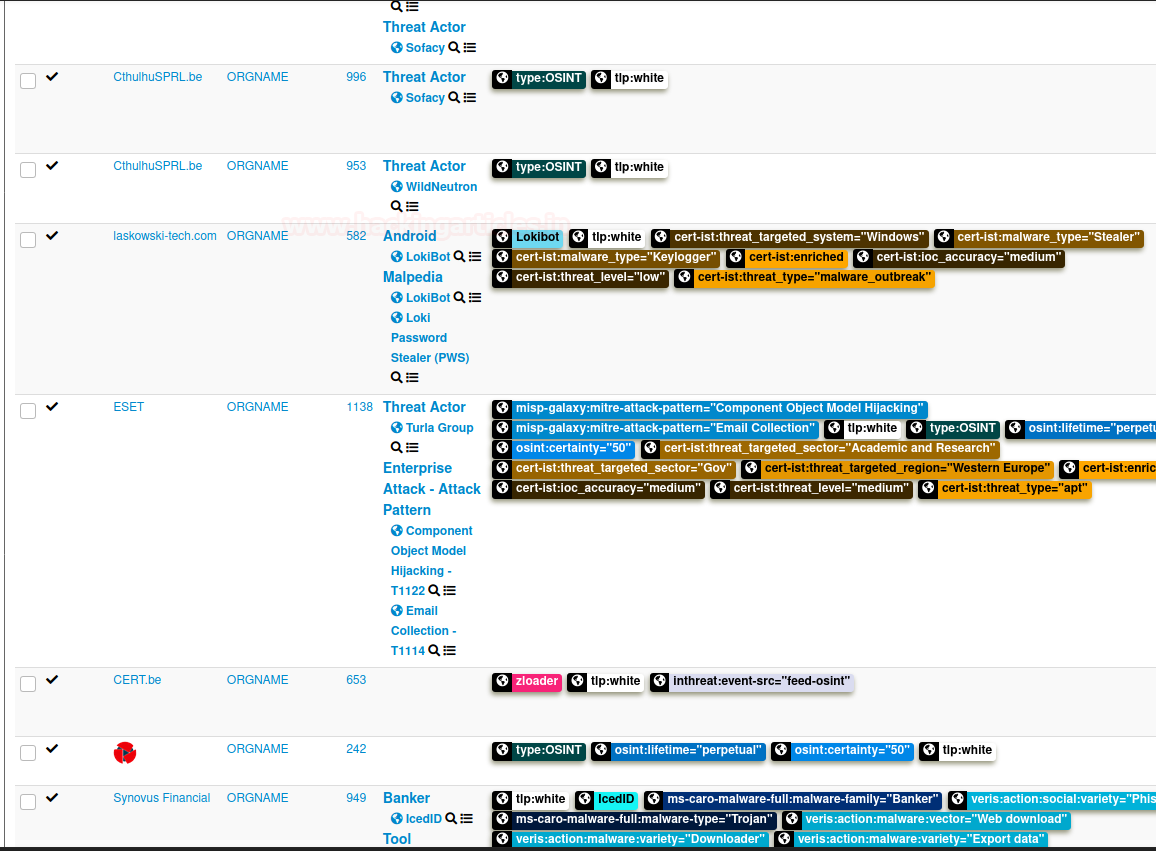Click the Malpedia galaxy heading
1156x851 pixels.
[x=413, y=277]
